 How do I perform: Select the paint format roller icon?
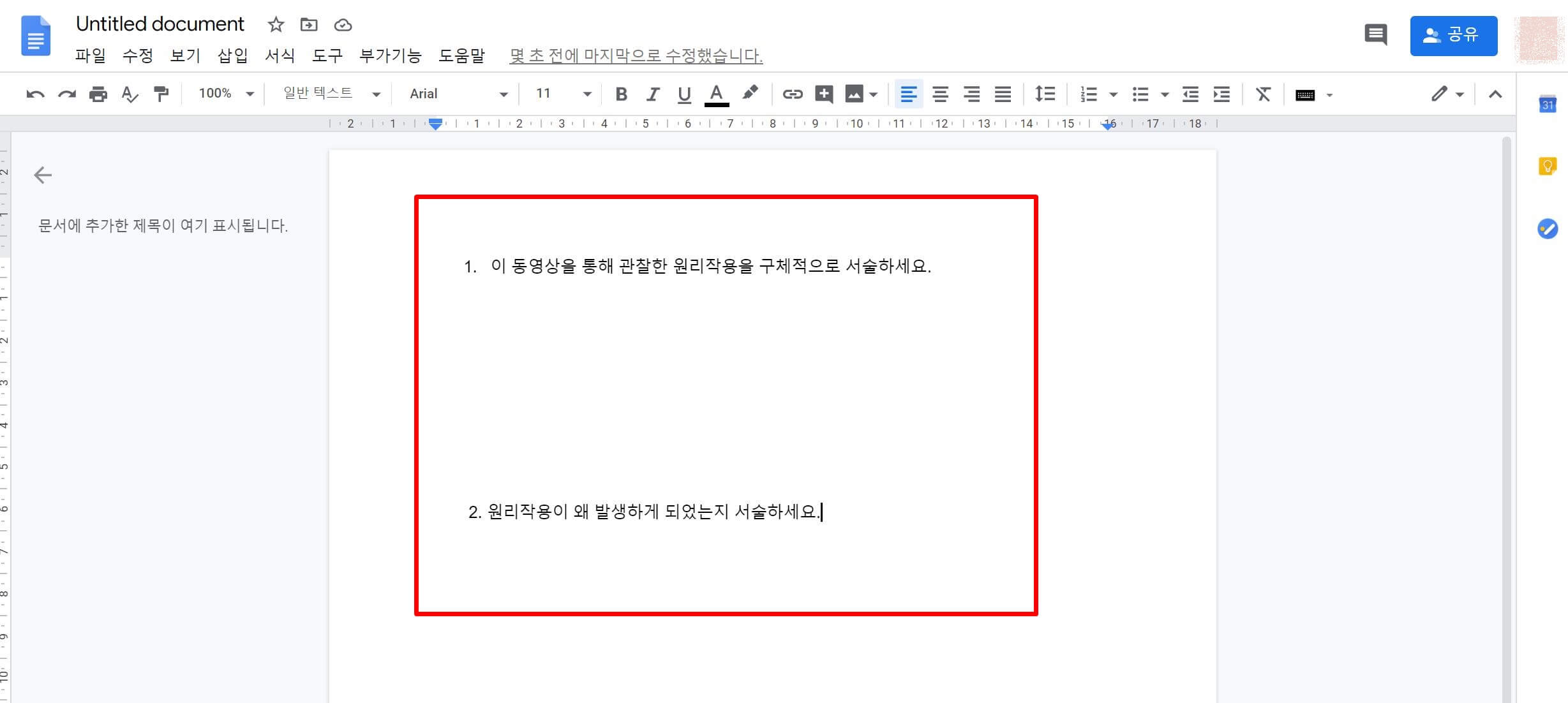(161, 94)
